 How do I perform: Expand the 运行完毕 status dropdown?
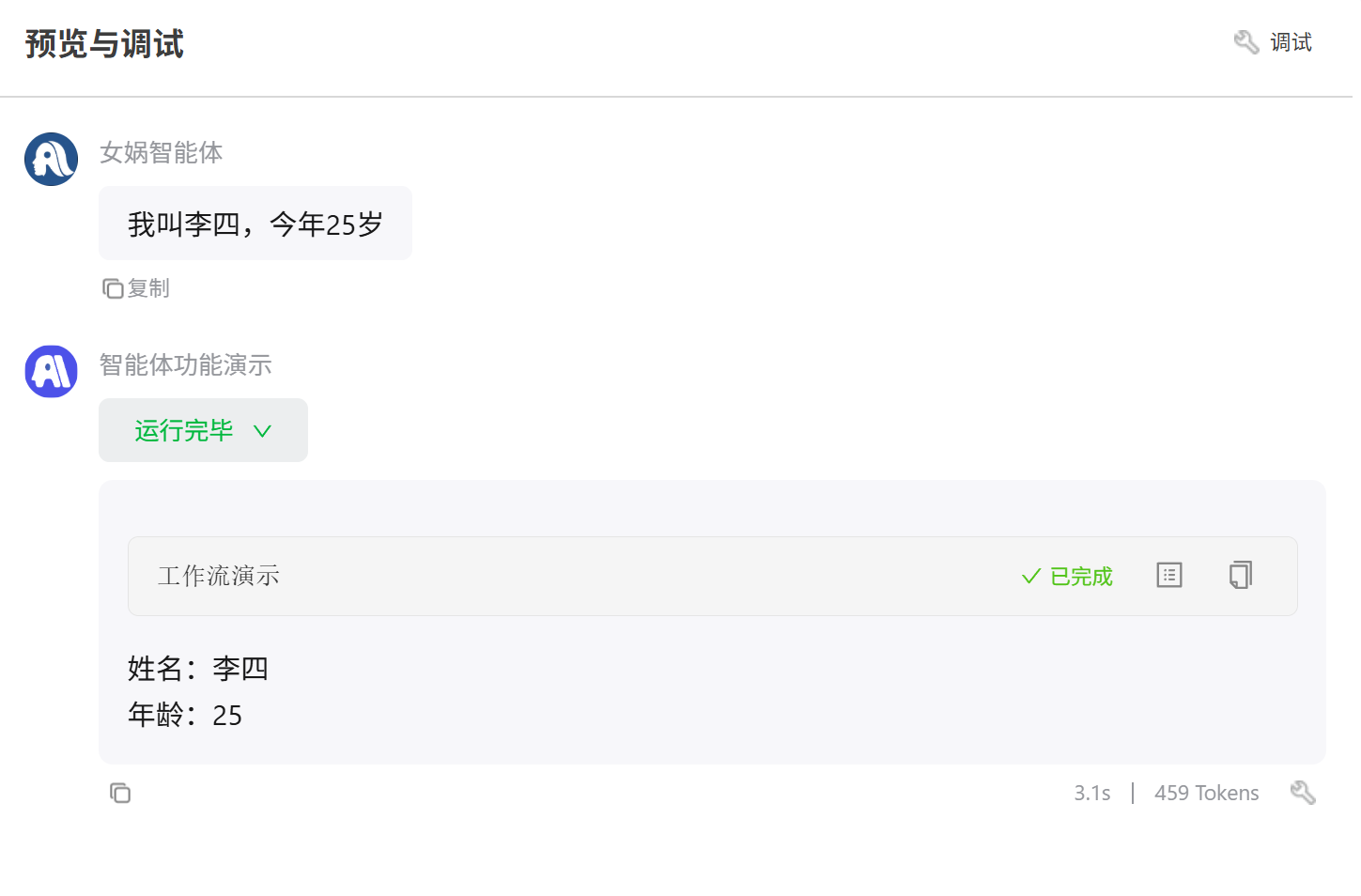[203, 430]
